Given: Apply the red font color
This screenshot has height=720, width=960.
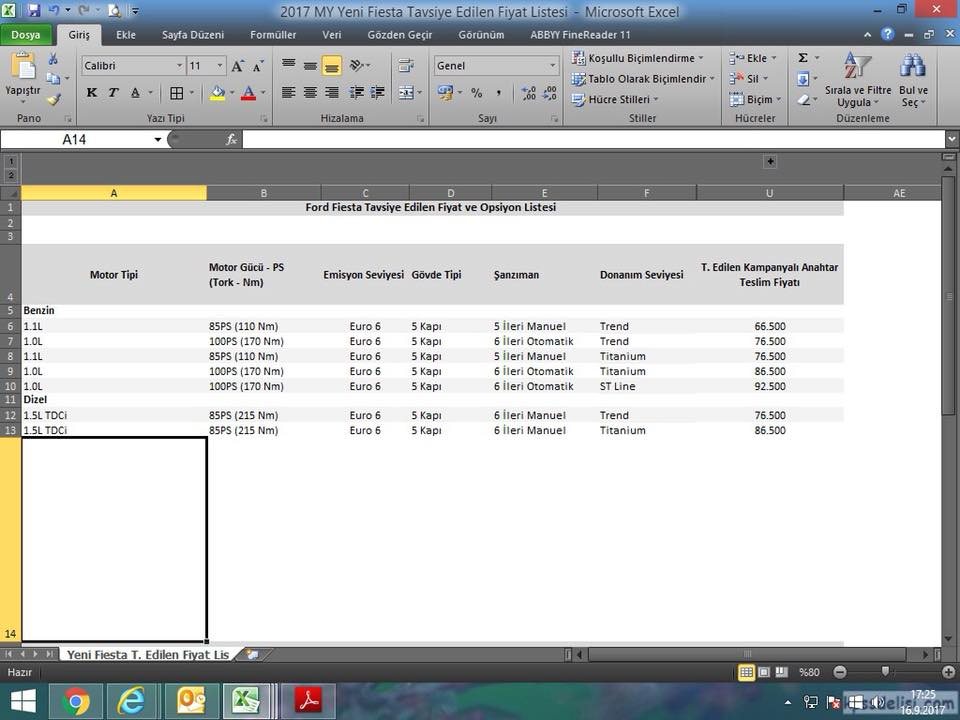Looking at the screenshot, I should tap(249, 93).
